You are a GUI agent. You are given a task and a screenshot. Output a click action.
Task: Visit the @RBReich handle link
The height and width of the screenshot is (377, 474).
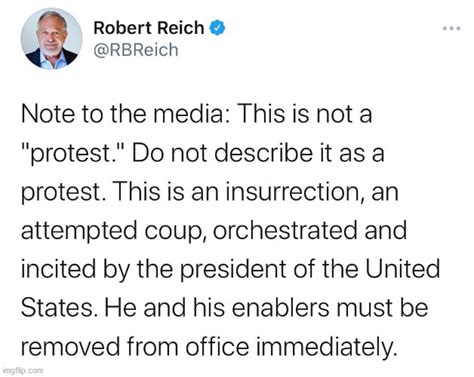pos(136,50)
